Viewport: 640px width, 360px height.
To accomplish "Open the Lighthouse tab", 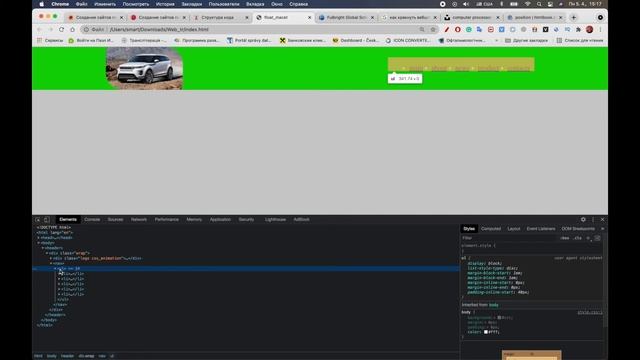I will pos(275,220).
